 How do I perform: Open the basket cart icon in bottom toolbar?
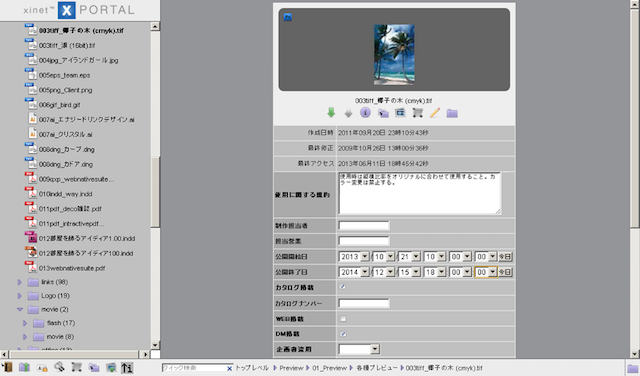[76, 367]
